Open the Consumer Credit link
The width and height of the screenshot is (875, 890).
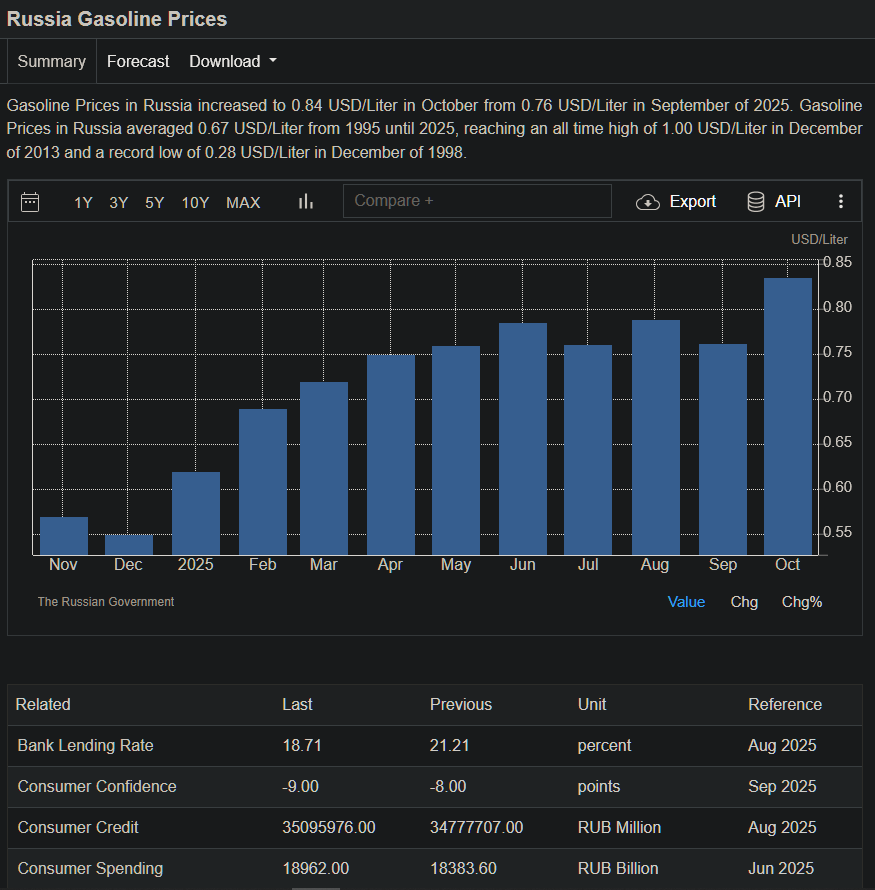[78, 827]
